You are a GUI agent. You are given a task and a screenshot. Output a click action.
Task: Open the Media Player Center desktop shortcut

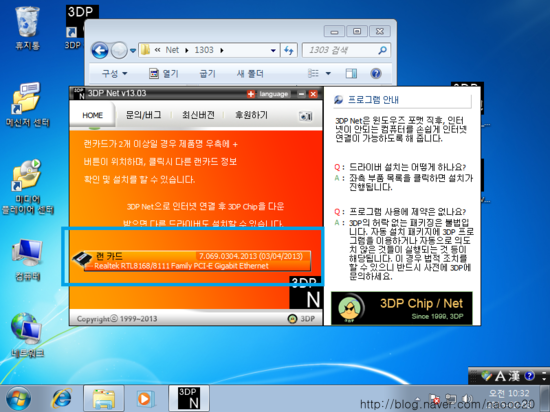click(27, 187)
